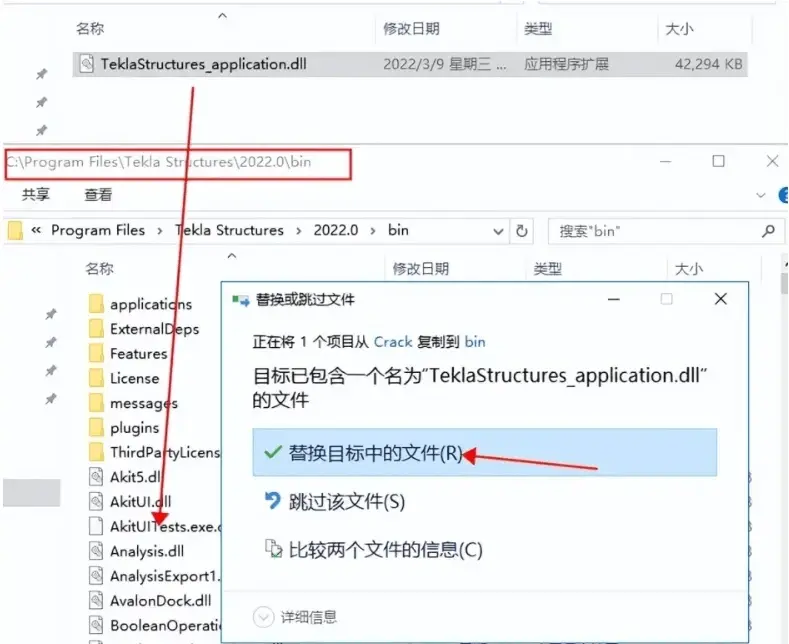Sort top window by 类型 column

point(538,29)
